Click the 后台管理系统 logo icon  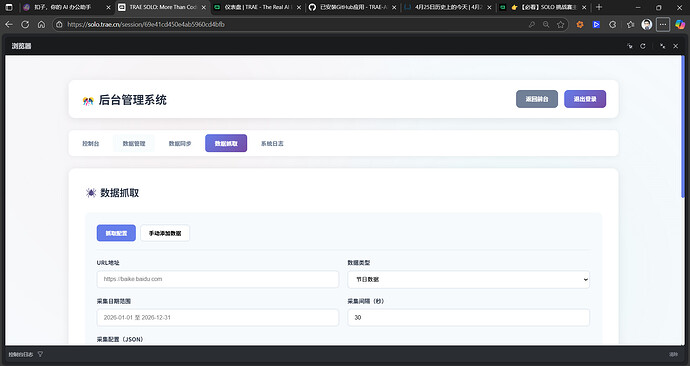(88, 101)
